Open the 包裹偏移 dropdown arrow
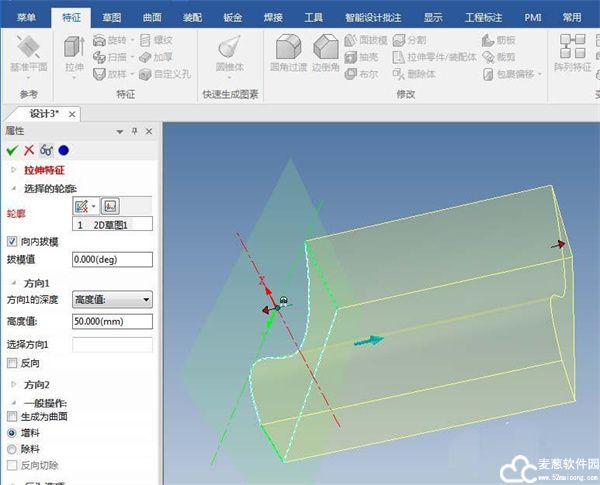This screenshot has height=485, width=600. (x=540, y=74)
